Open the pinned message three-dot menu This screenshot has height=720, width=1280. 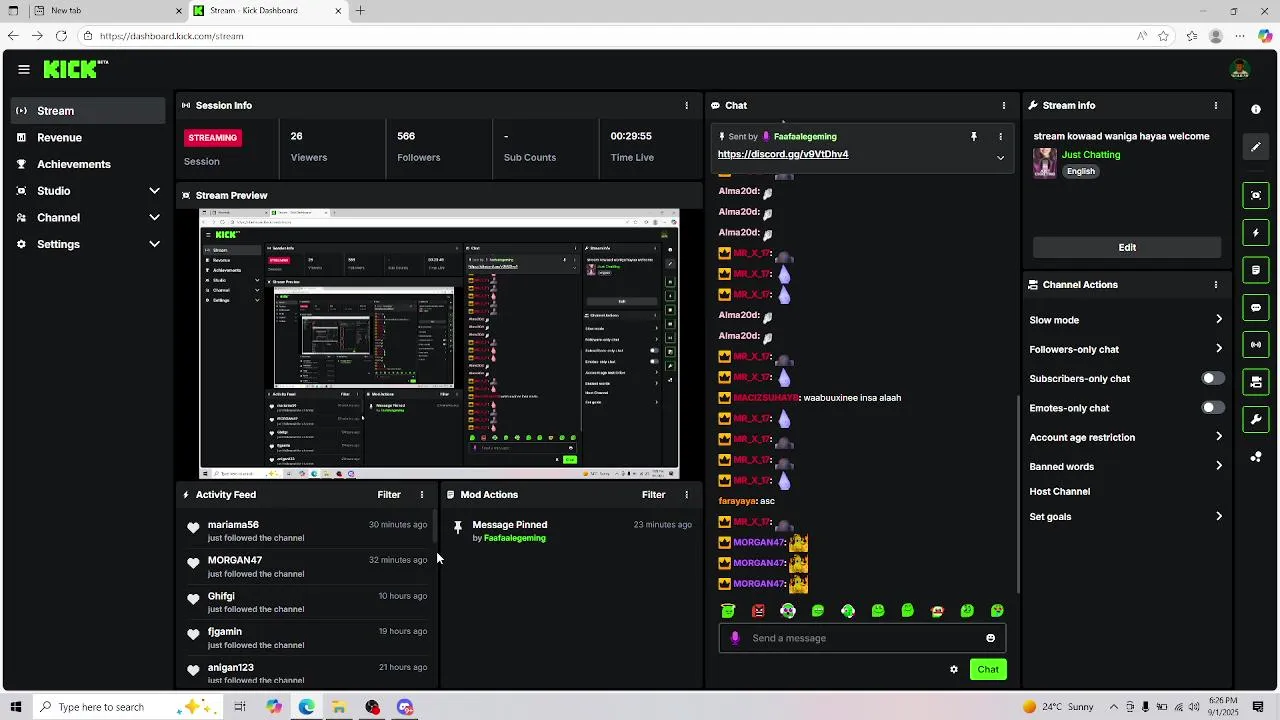click(1000, 136)
